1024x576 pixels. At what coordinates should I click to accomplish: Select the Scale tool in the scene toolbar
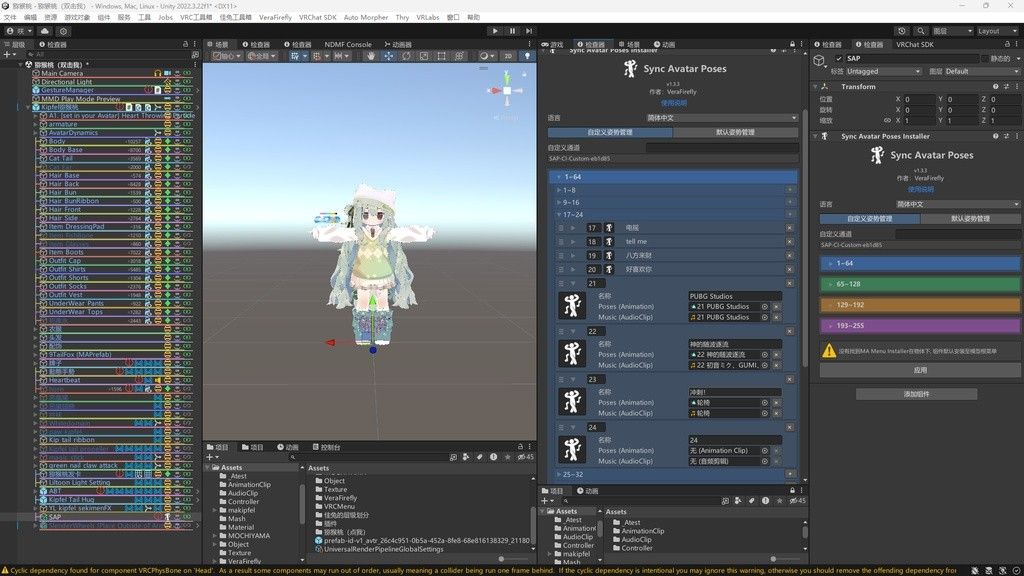point(424,56)
